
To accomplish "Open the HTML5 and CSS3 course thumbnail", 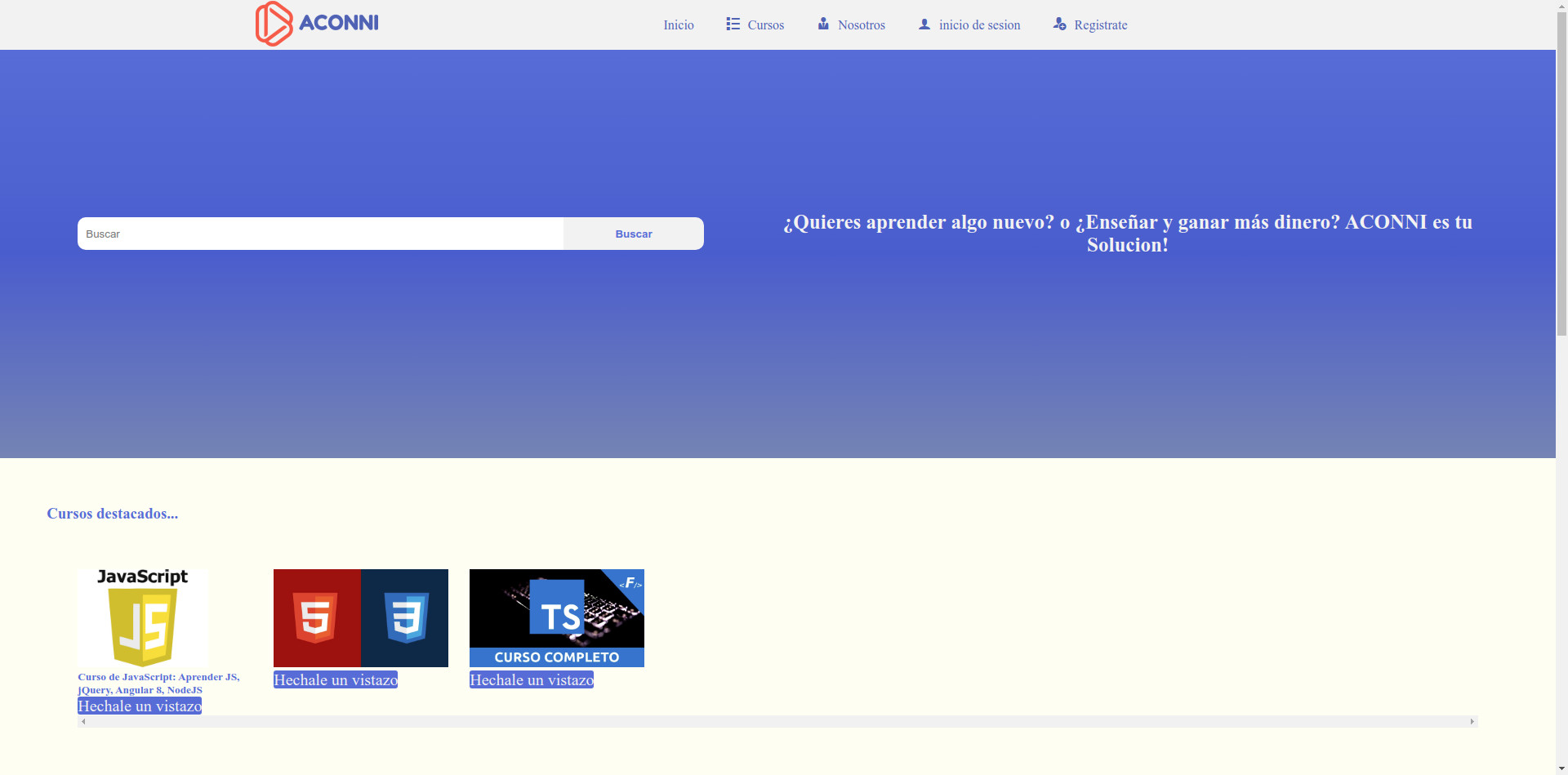I will point(361,618).
